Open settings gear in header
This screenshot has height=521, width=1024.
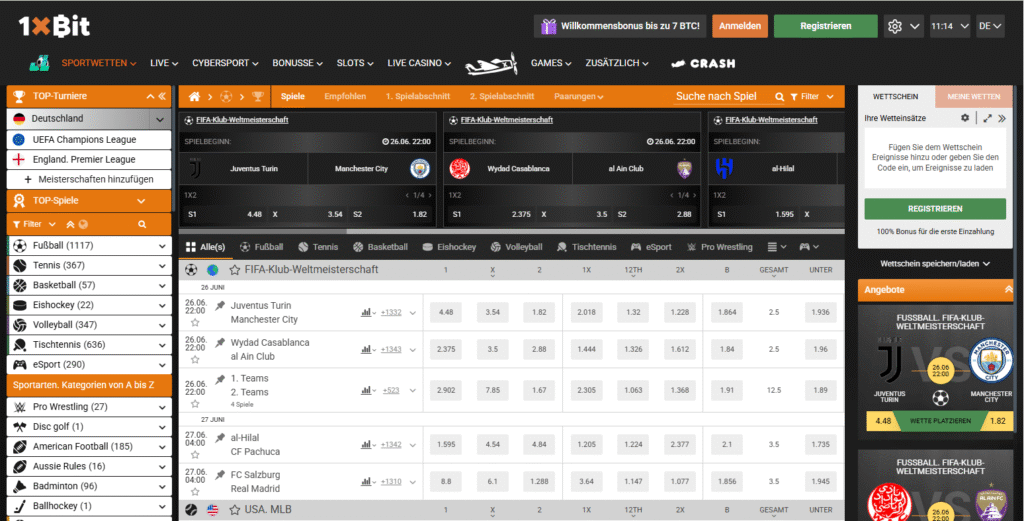click(x=895, y=26)
